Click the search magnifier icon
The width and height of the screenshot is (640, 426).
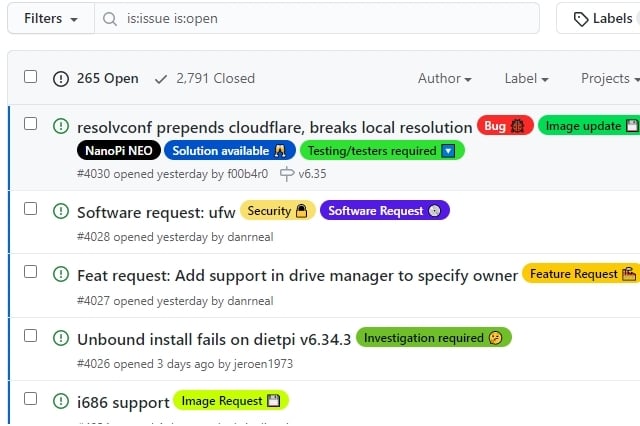coord(110,19)
